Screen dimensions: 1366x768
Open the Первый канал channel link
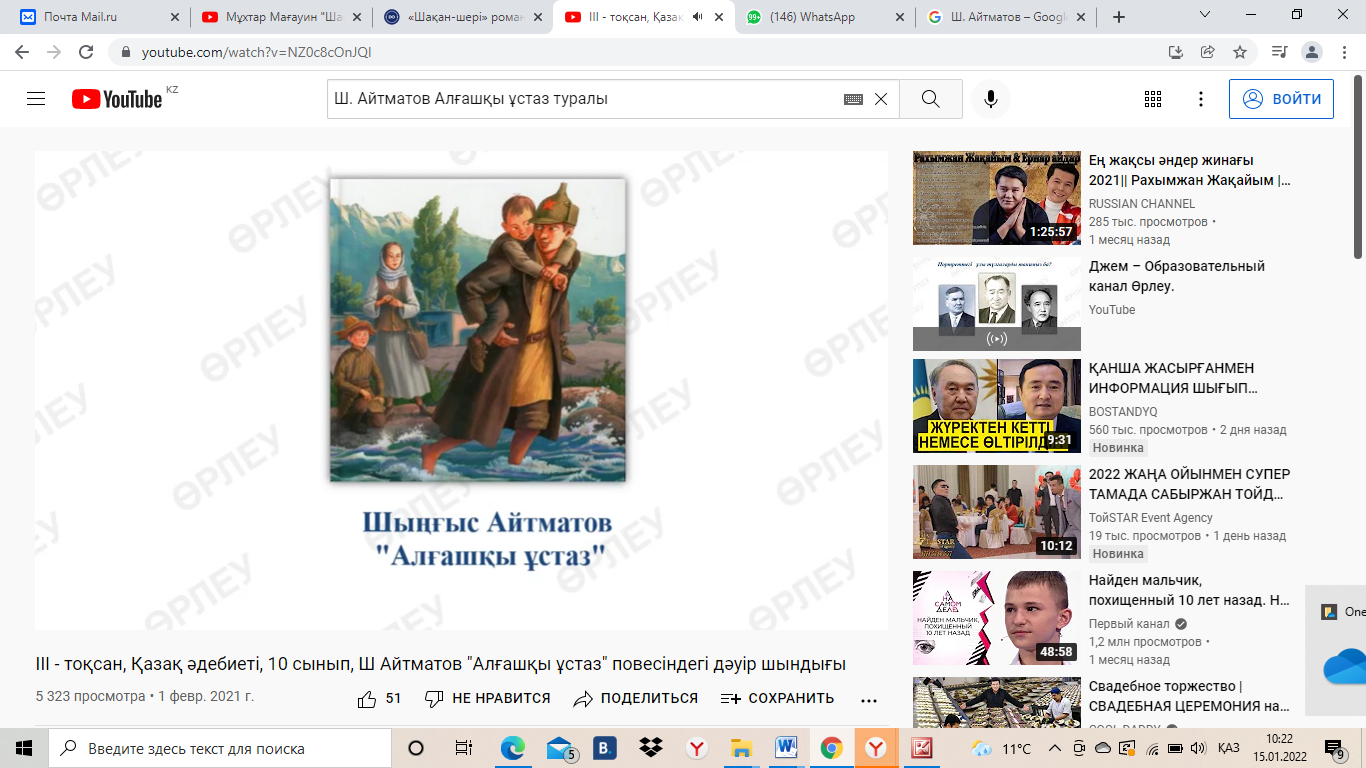(x=1129, y=624)
